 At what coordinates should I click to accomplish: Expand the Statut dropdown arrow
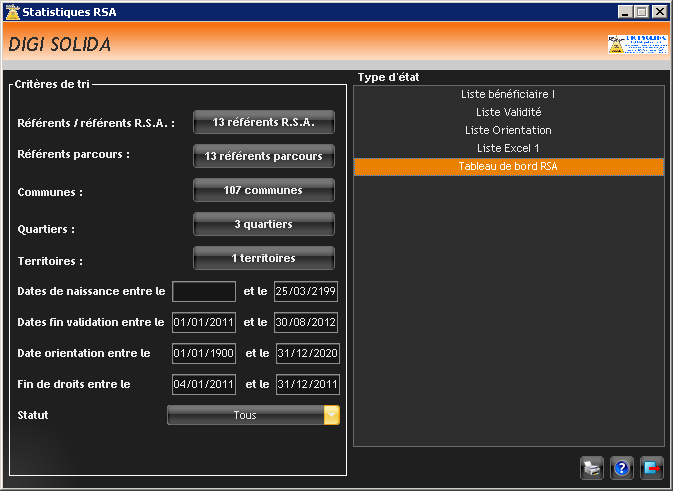pyautogui.click(x=331, y=415)
